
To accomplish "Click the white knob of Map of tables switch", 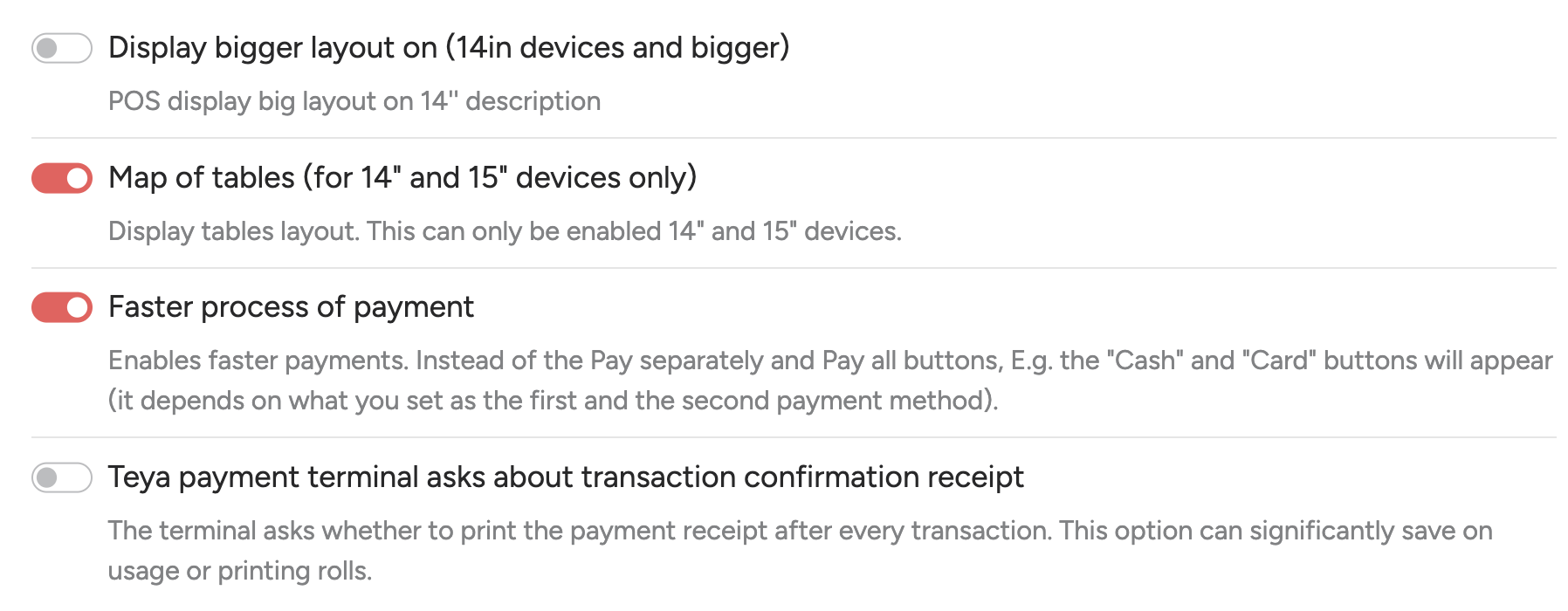I will [78, 178].
